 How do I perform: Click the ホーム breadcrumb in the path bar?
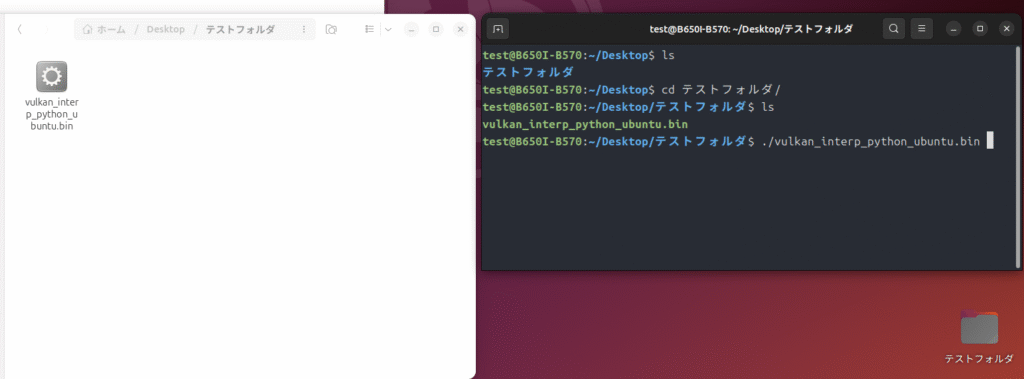(x=104, y=29)
